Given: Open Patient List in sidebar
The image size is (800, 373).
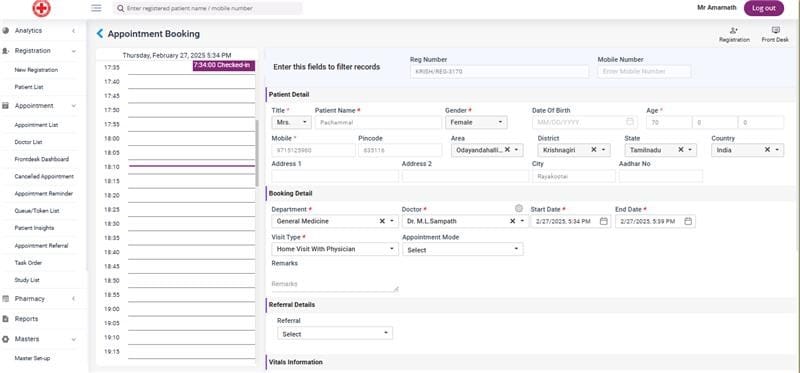Looking at the screenshot, I should point(29,87).
